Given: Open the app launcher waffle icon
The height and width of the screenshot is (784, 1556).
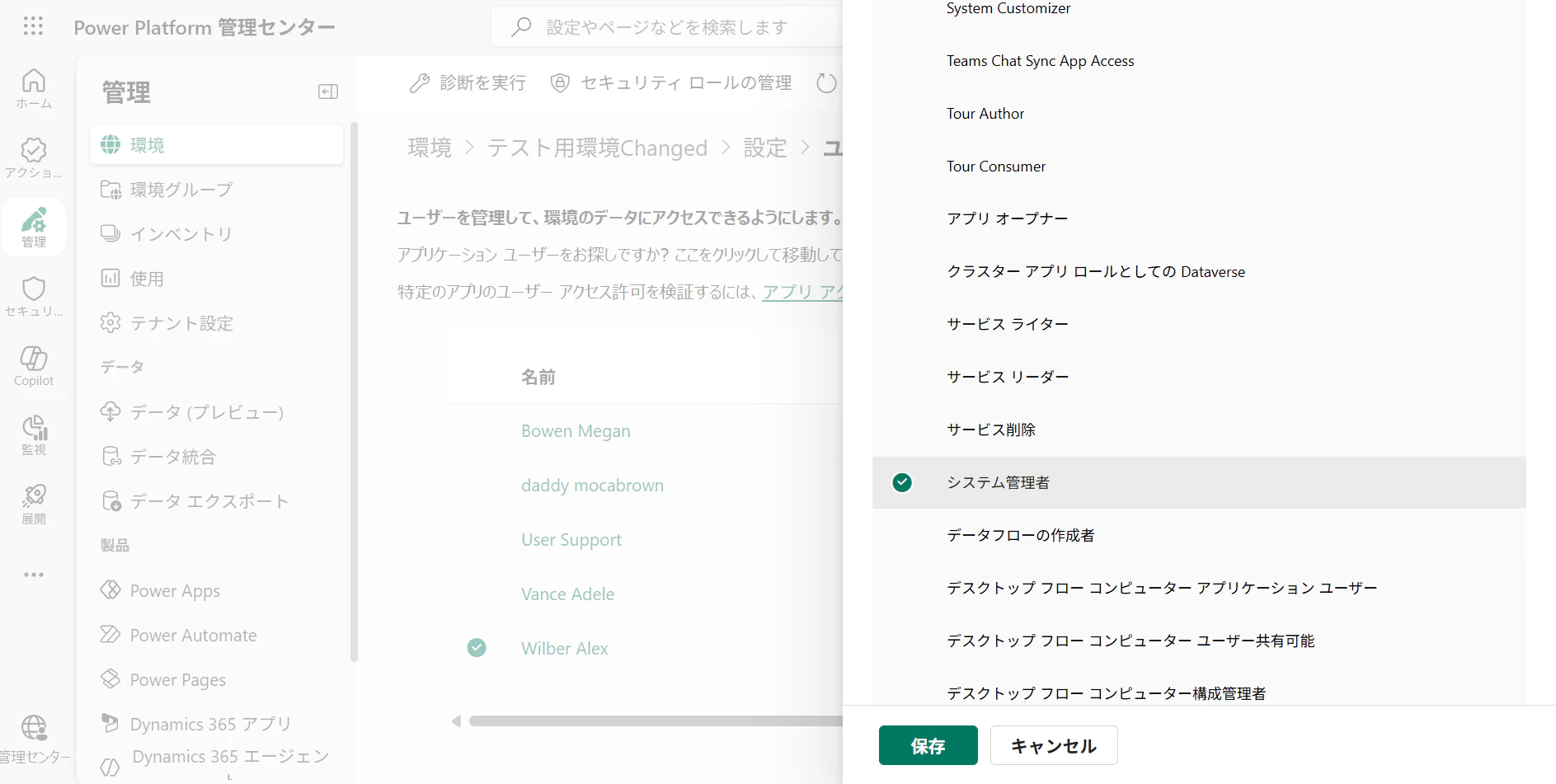Looking at the screenshot, I should pos(33,26).
